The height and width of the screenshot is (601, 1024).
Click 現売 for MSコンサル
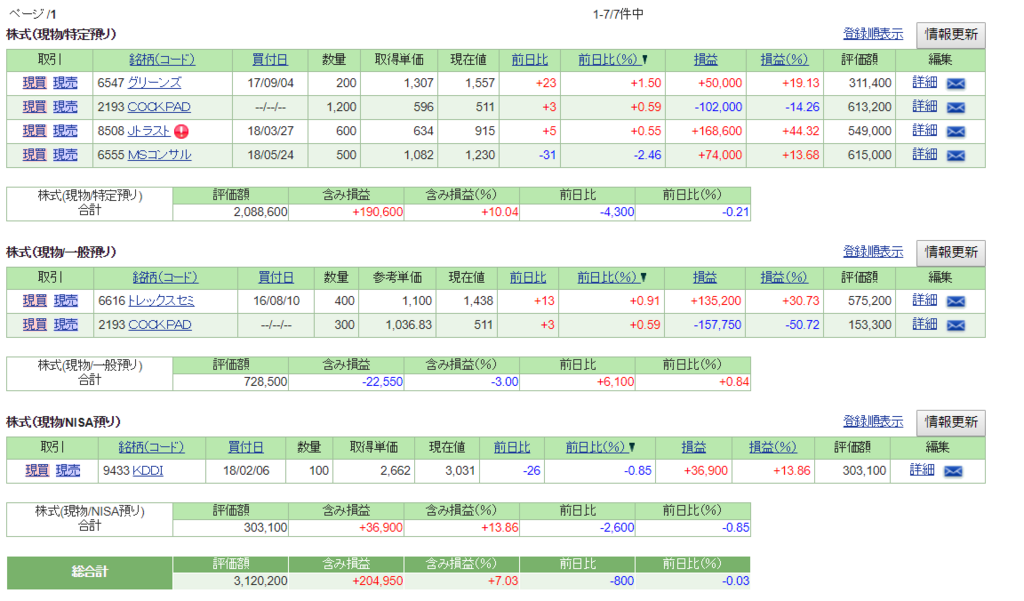(x=65, y=155)
